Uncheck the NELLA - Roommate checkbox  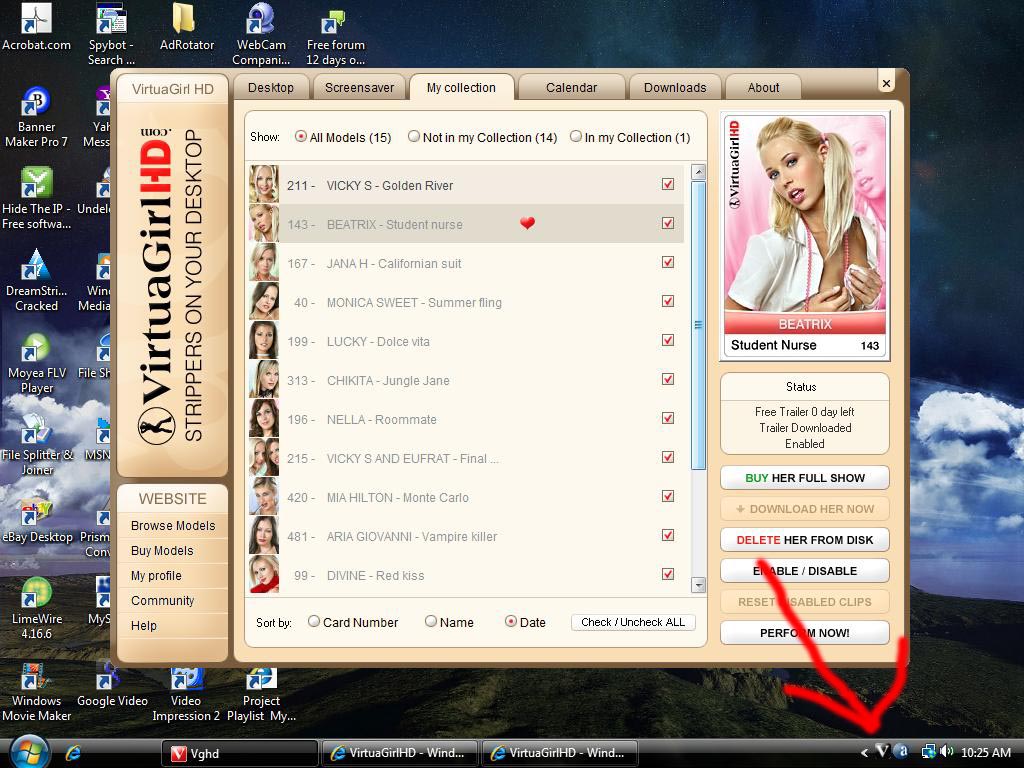coord(667,419)
